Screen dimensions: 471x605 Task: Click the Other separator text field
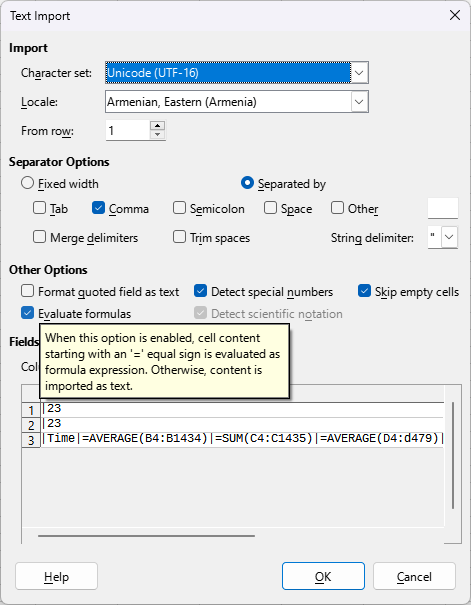point(443,208)
